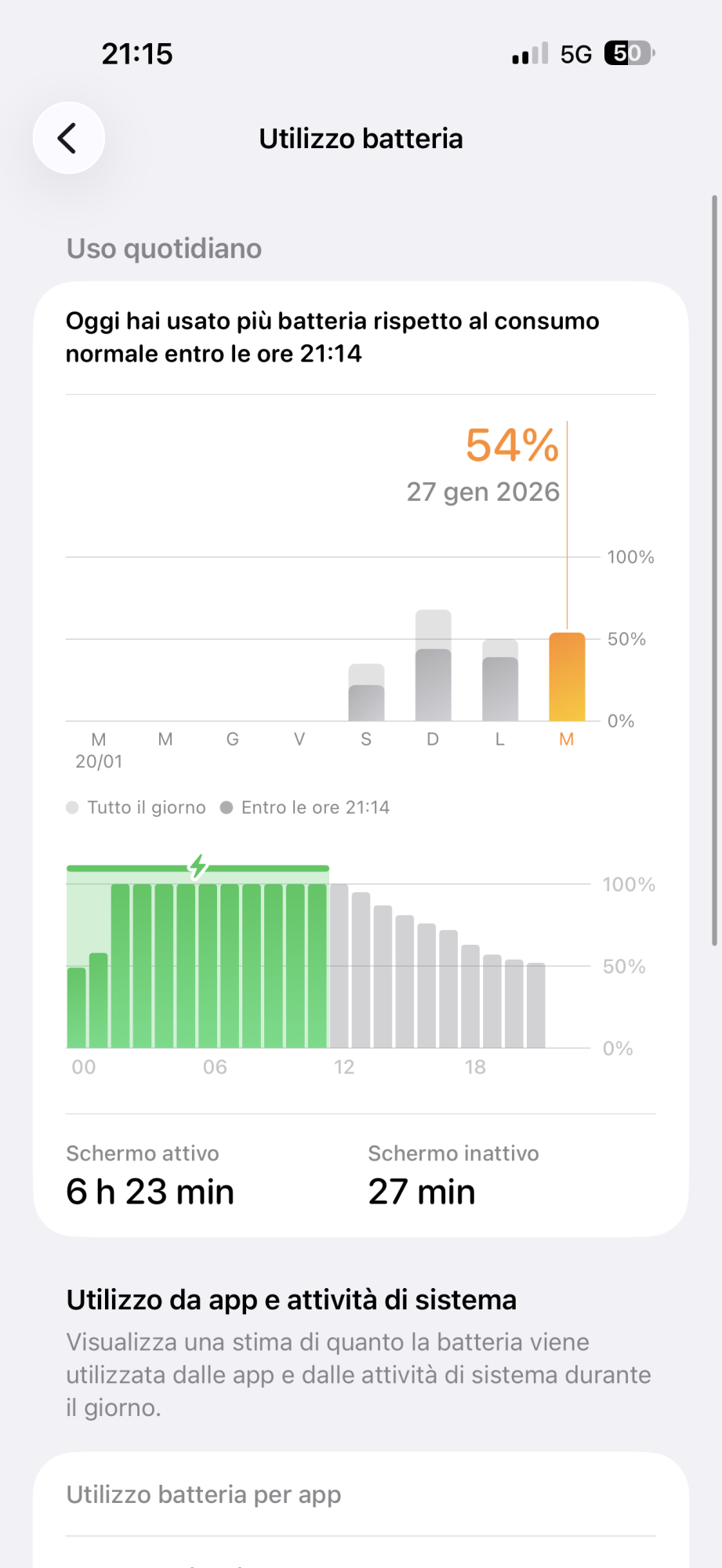Tap the Schermo attivo 6 h 23 min value
The height and width of the screenshot is (1568, 722).
pos(150,1192)
